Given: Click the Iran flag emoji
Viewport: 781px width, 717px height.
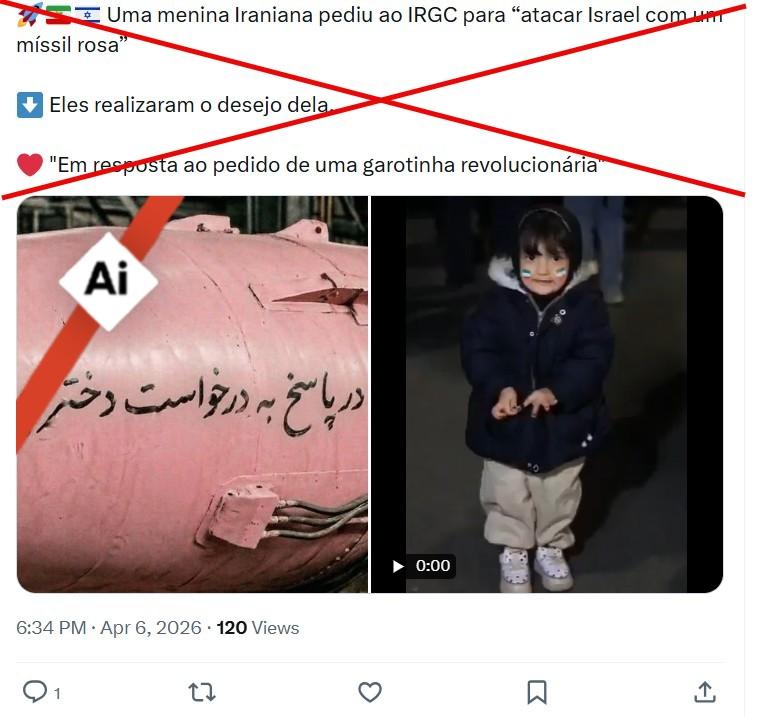Looking at the screenshot, I should coord(59,15).
